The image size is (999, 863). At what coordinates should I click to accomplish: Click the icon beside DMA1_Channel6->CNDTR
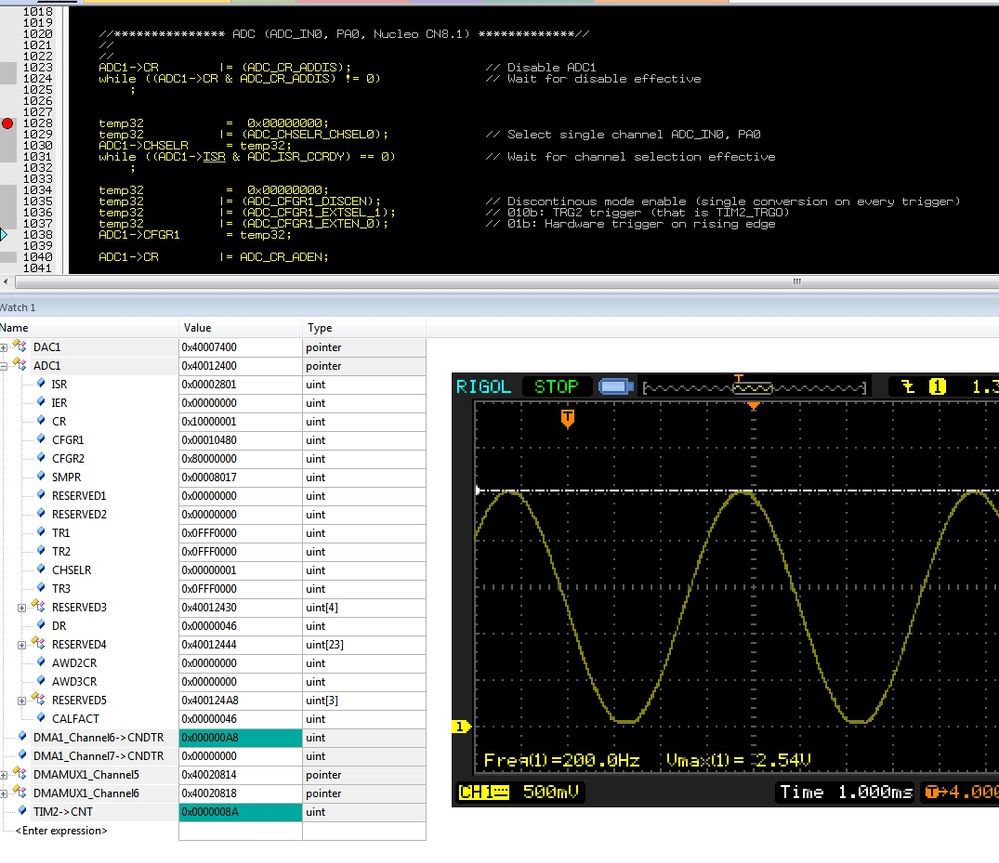pos(22,736)
